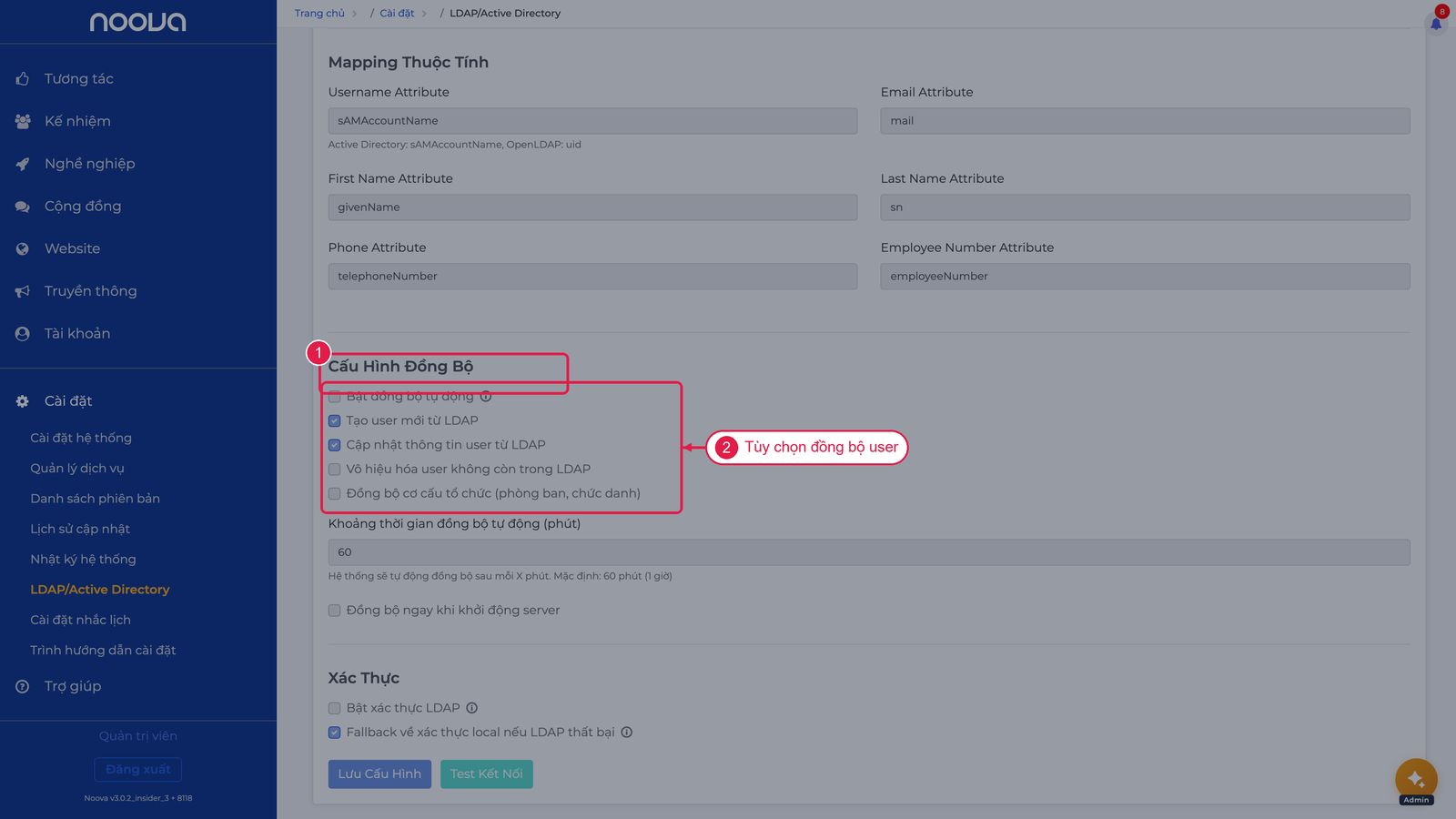
Task: Click info icon beside Bật xác thực LDAP
Action: pos(471,708)
